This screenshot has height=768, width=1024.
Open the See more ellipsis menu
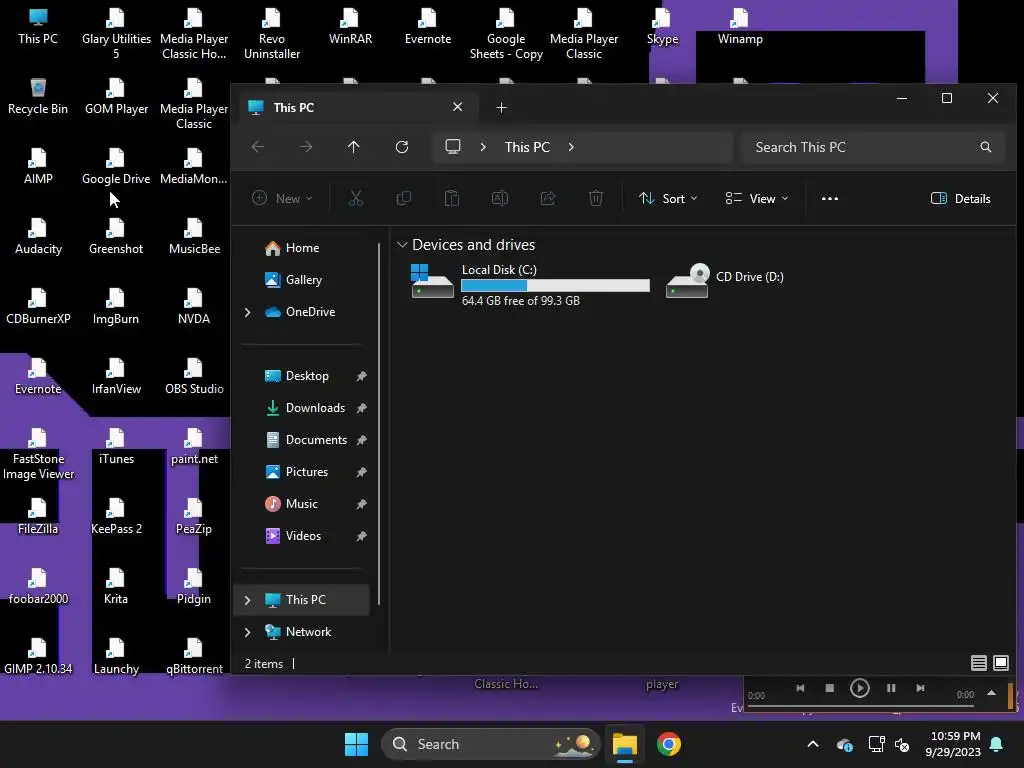point(829,199)
